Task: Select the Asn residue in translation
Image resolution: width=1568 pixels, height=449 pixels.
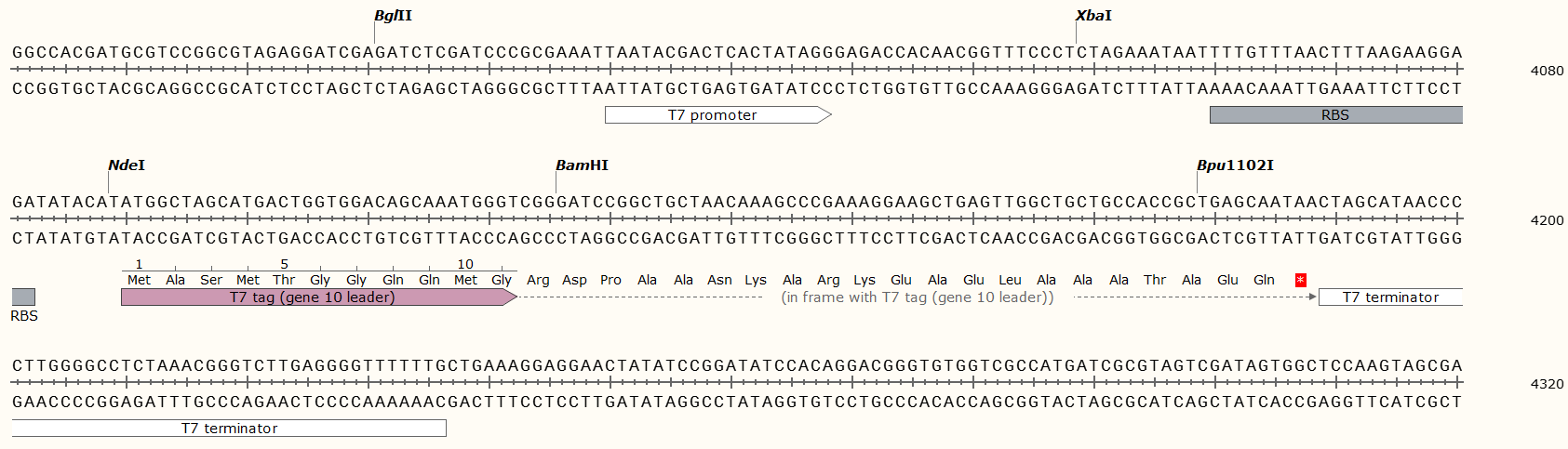Action: tap(719, 280)
